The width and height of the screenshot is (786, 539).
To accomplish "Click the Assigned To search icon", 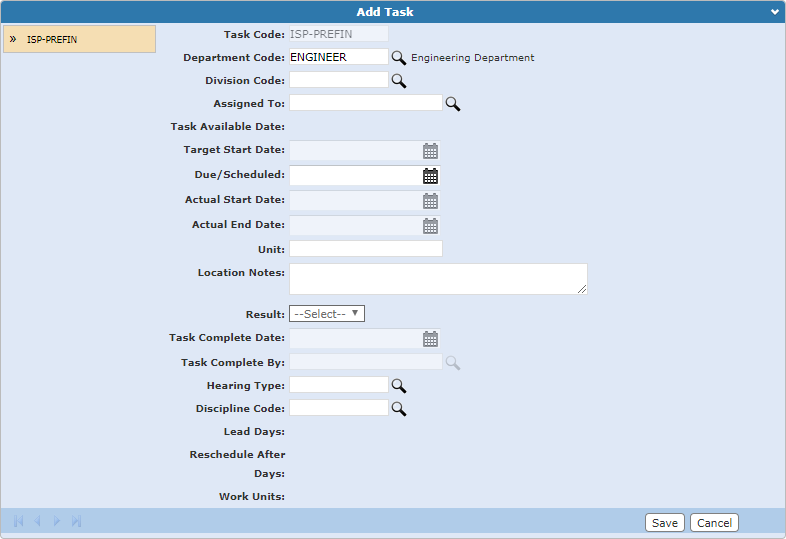I will point(452,104).
